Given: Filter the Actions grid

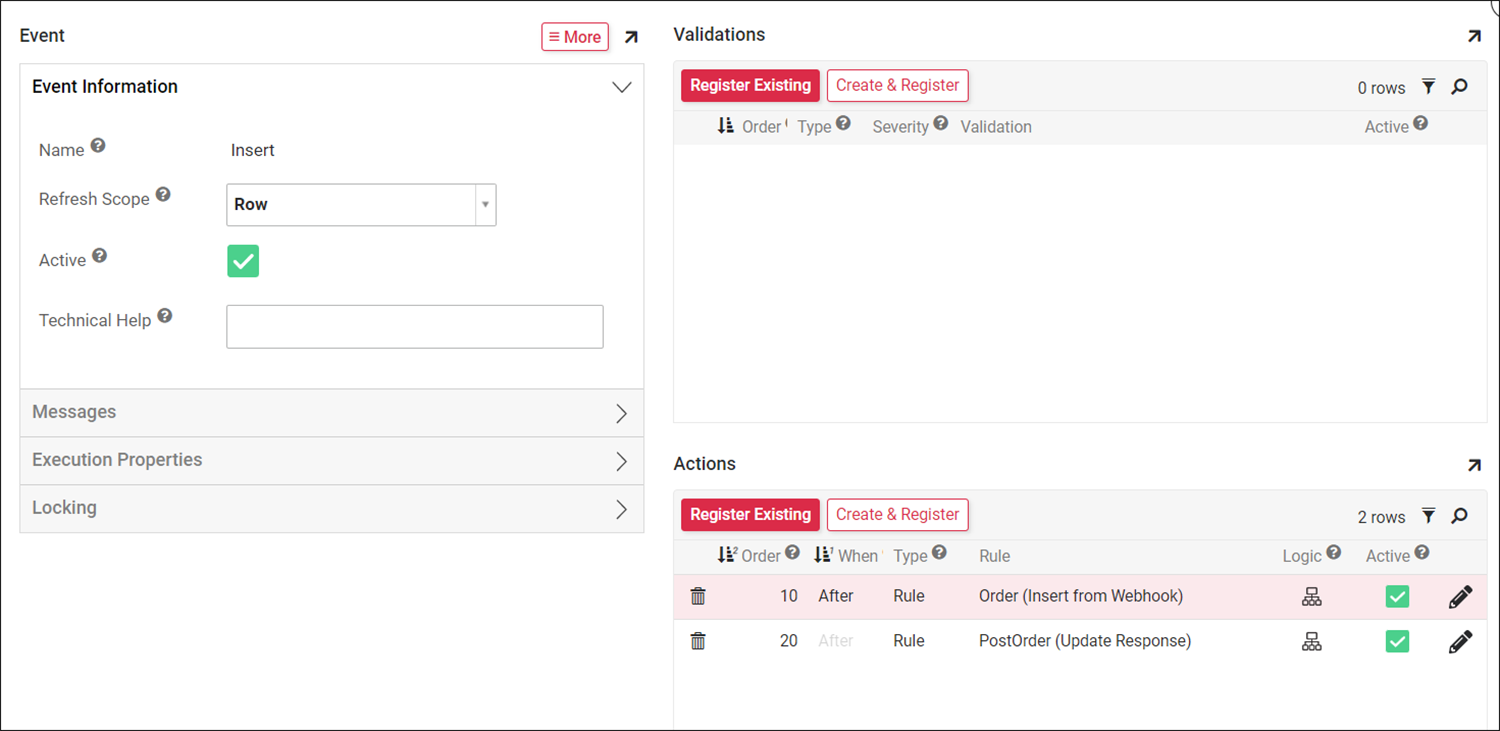Looking at the screenshot, I should [1428, 516].
